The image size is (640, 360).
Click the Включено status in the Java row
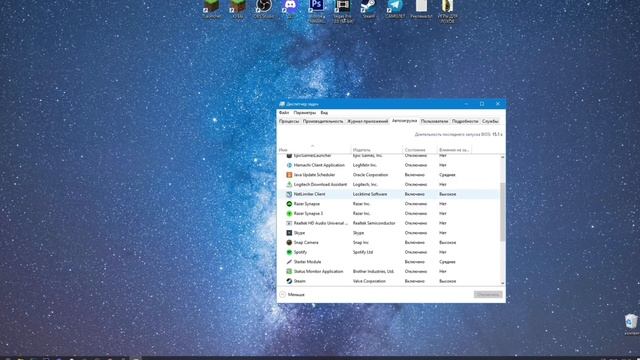(x=415, y=175)
